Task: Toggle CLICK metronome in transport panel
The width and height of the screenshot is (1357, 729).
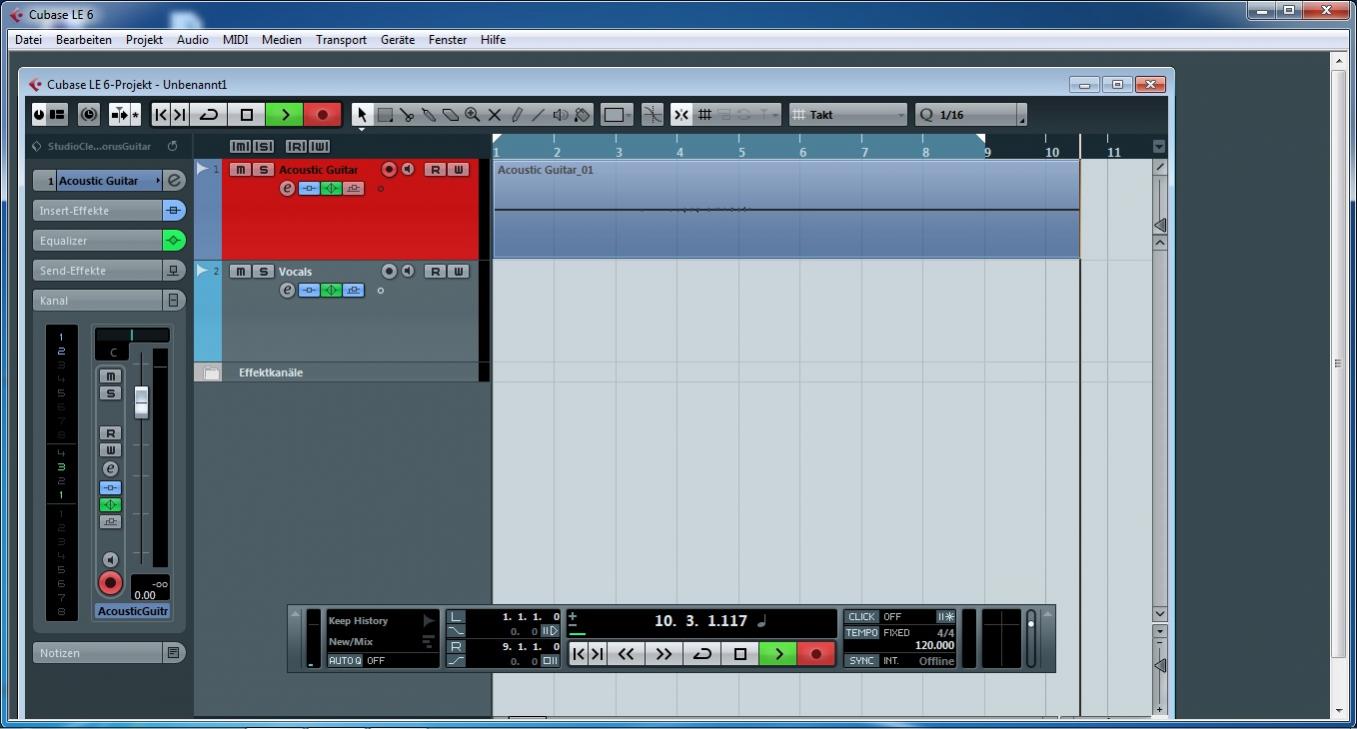Action: point(861,617)
